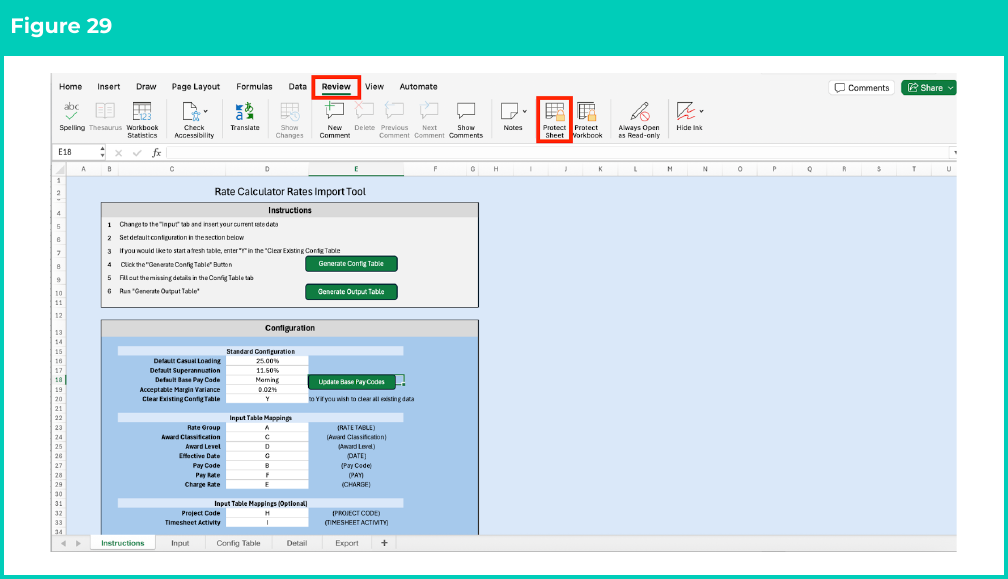Open the Share button dropdown
The width and height of the screenshot is (1008, 579).
[x=950, y=88]
